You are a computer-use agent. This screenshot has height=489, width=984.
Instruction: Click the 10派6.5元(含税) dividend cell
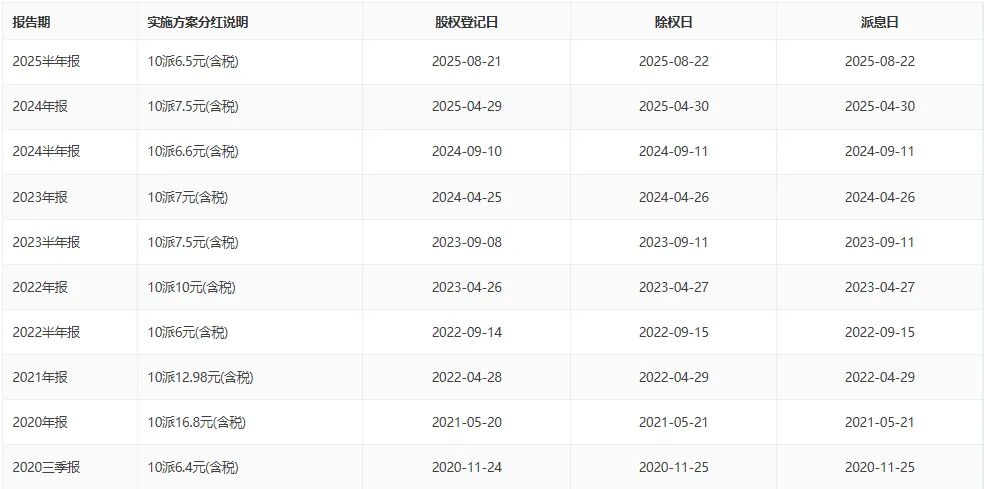click(193, 61)
